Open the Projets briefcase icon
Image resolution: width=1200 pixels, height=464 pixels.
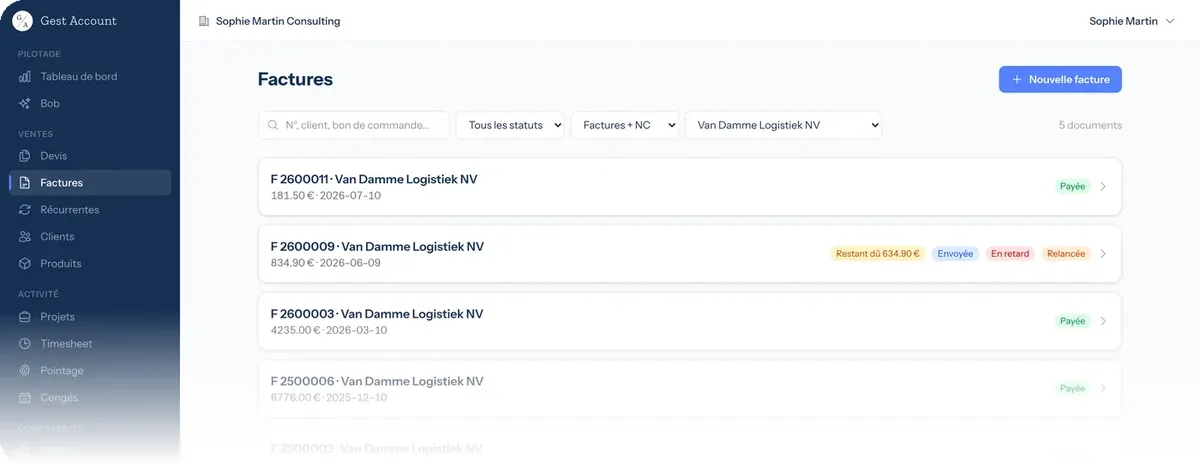click(25, 317)
